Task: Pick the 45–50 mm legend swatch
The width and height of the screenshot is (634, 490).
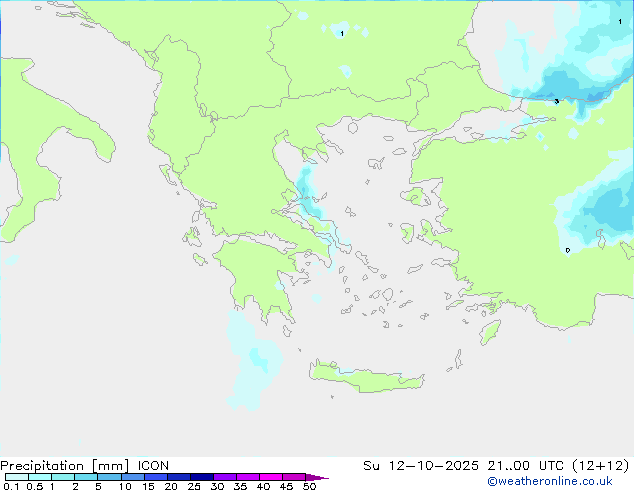Action: click(294, 477)
